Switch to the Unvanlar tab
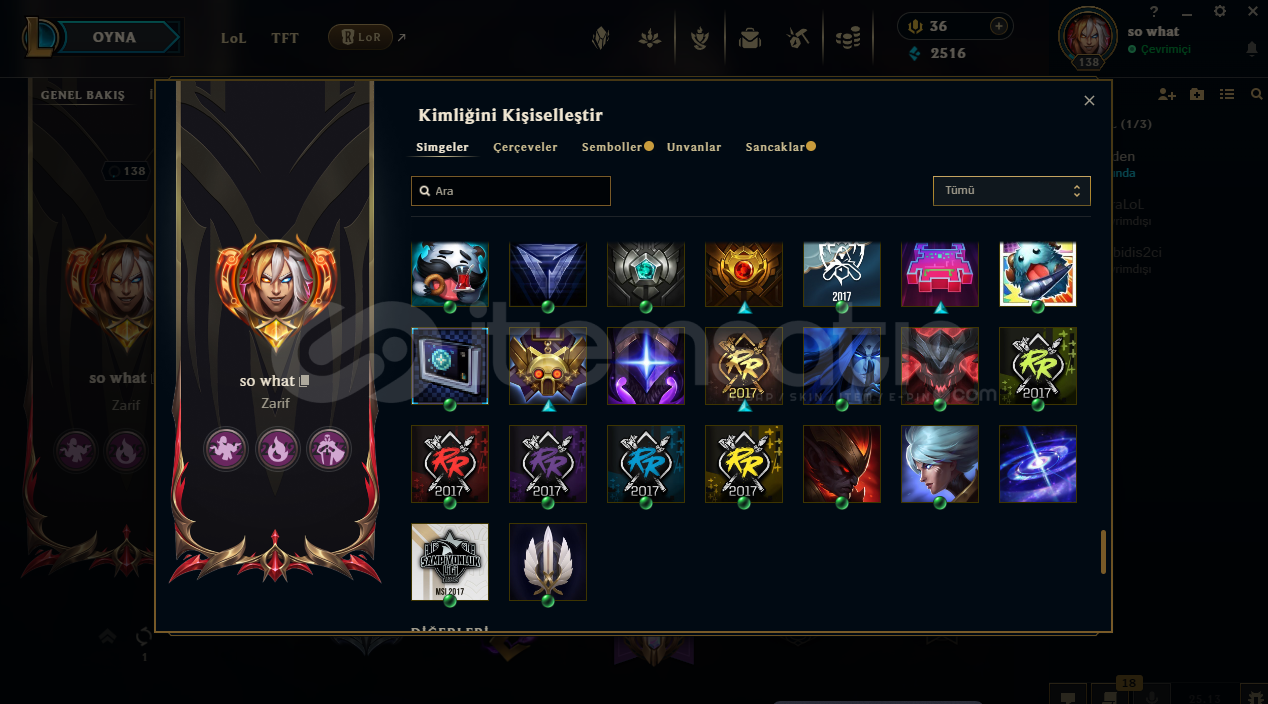 pyautogui.click(x=694, y=147)
